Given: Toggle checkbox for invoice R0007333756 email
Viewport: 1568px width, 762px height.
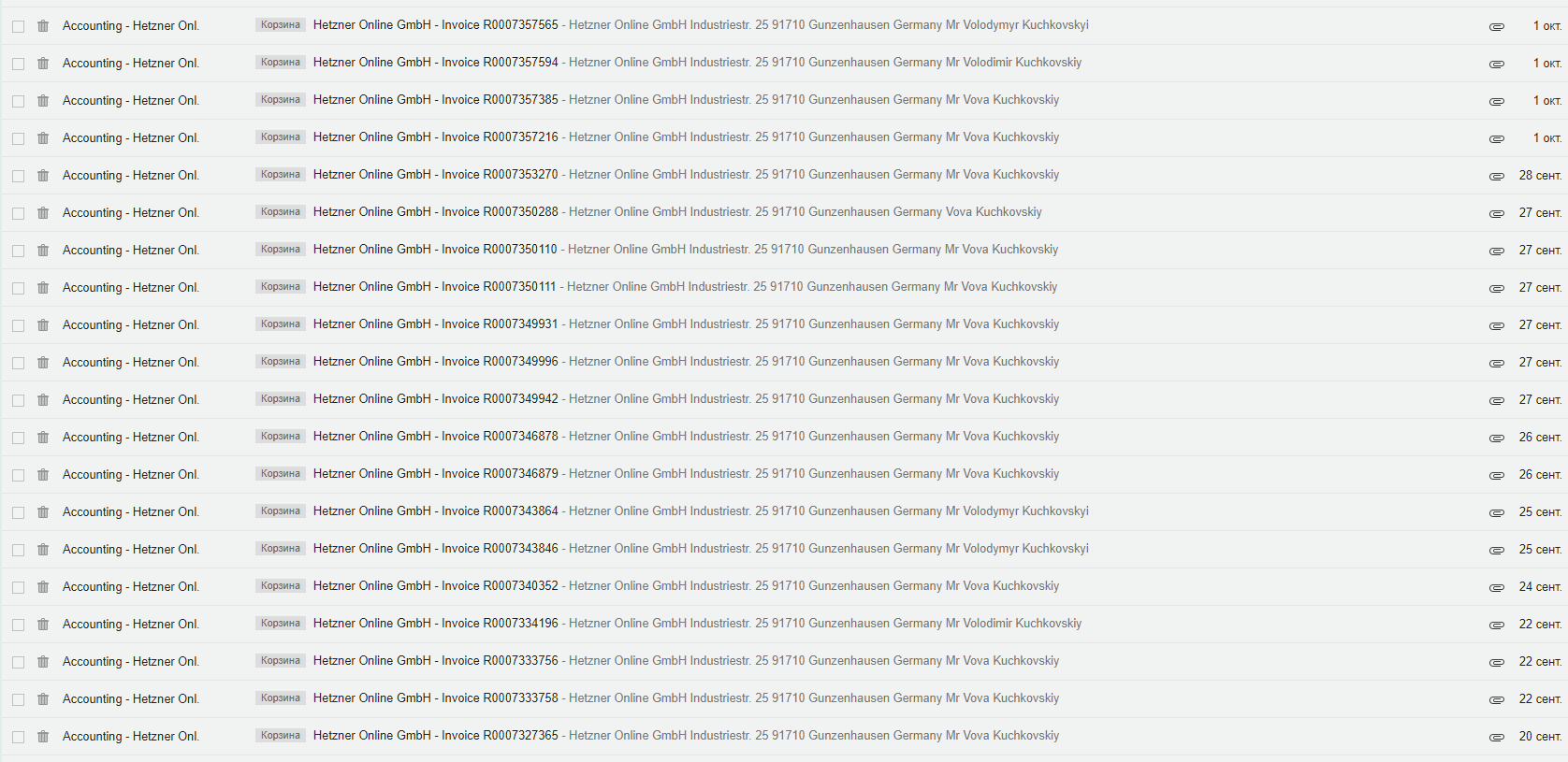Looking at the screenshot, I should coord(18,662).
